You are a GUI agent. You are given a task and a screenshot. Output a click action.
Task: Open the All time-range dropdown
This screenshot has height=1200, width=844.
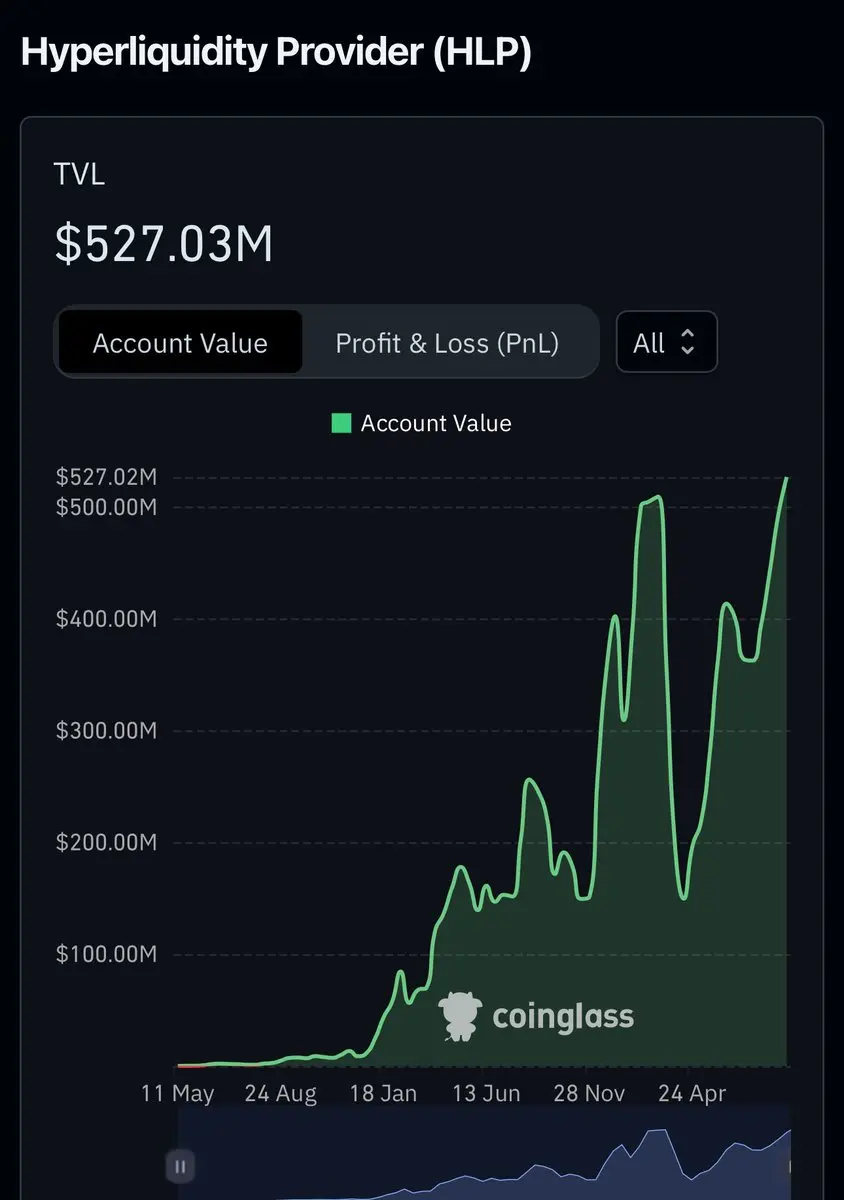point(666,343)
